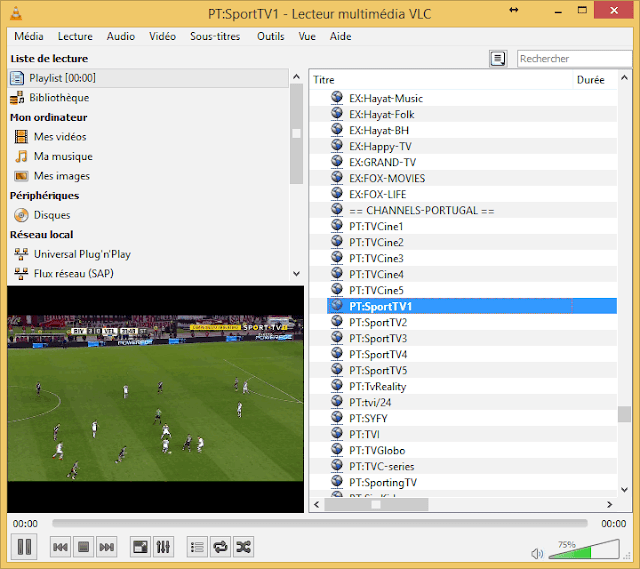Click the VLC cone title bar icon

16,13
